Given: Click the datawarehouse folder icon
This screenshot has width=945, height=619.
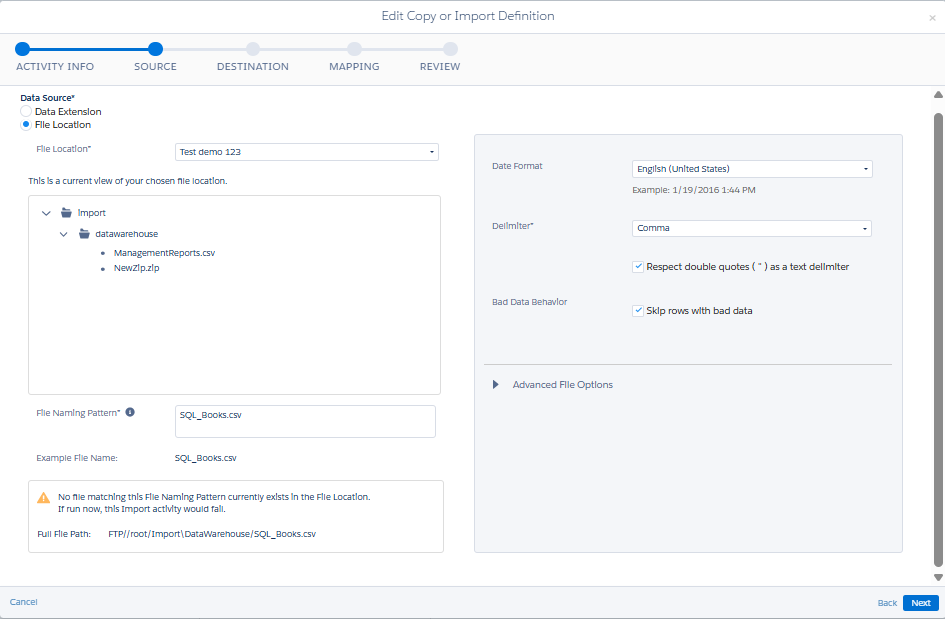Looking at the screenshot, I should pos(85,234).
